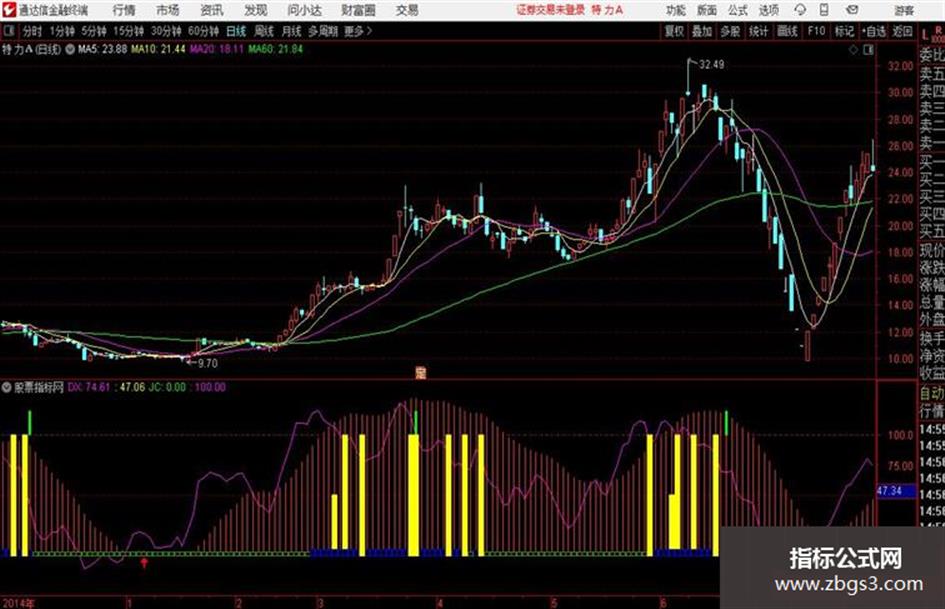Open the 交易 menu
Viewport: 945px width, 609px height.
coord(407,10)
